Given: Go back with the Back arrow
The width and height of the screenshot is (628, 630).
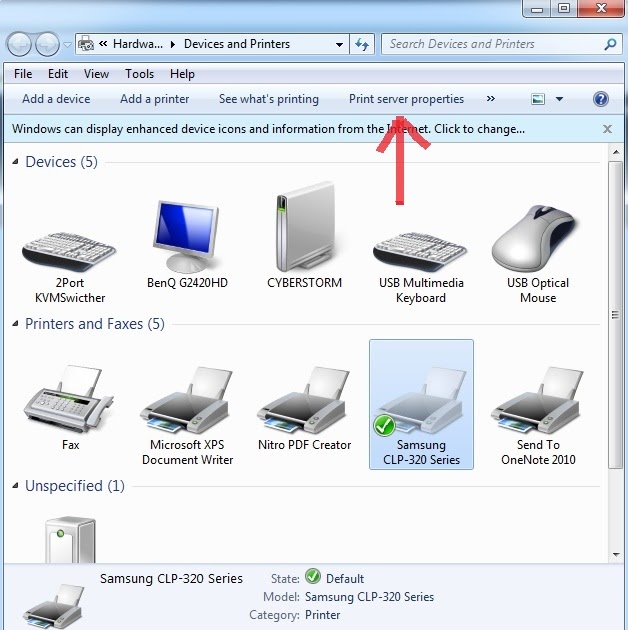Looking at the screenshot, I should pyautogui.click(x=19, y=44).
